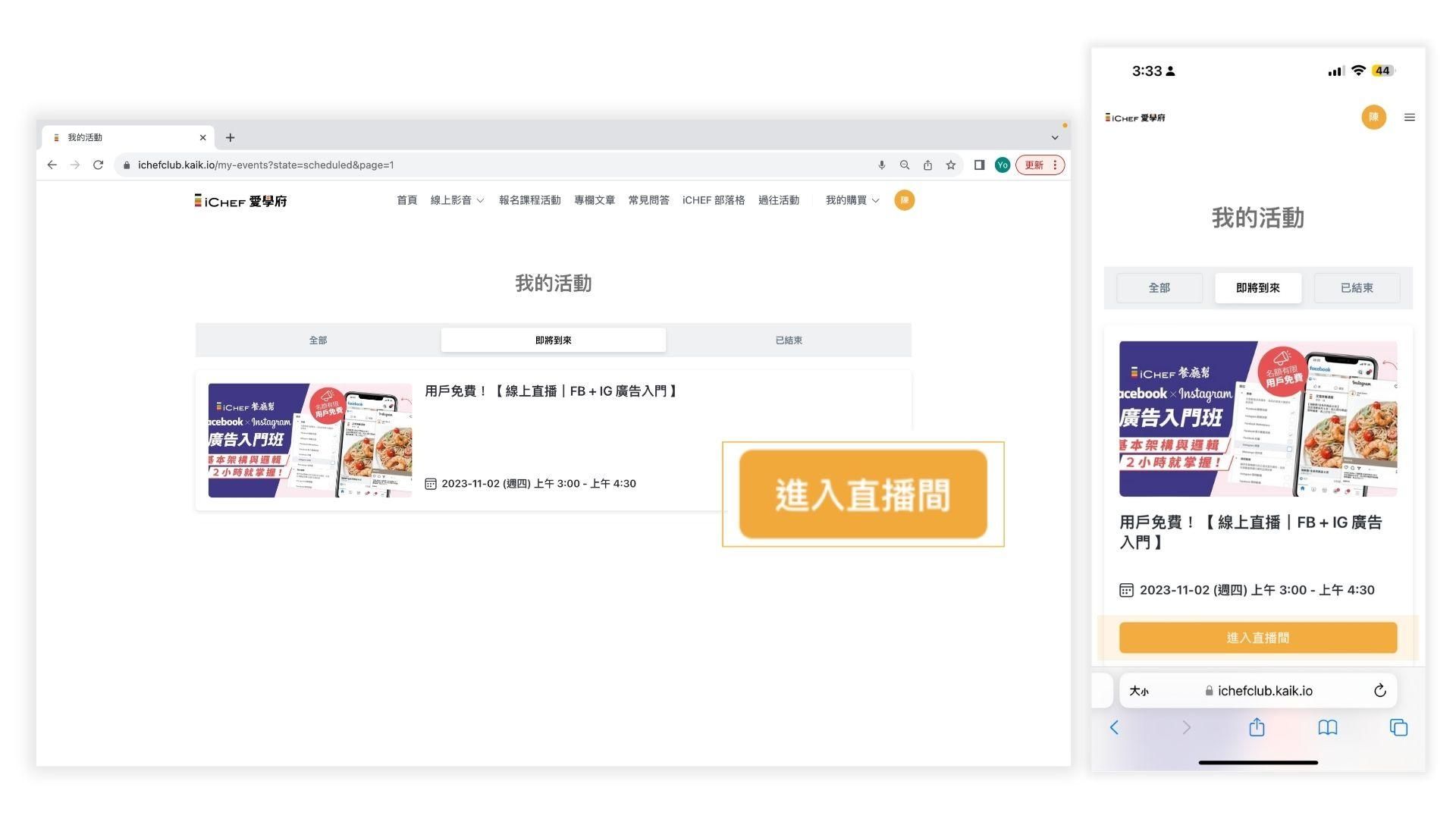Expand the 線上影音 dropdown menu

click(x=457, y=200)
